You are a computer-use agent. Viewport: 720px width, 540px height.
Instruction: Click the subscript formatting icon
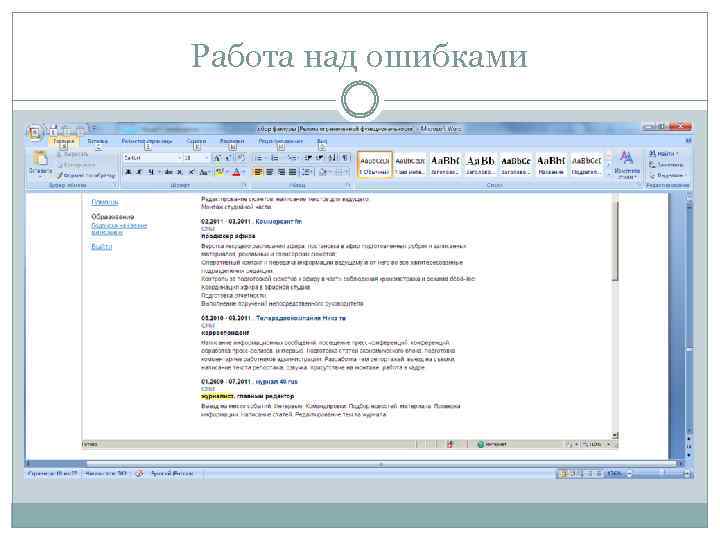coord(180,172)
